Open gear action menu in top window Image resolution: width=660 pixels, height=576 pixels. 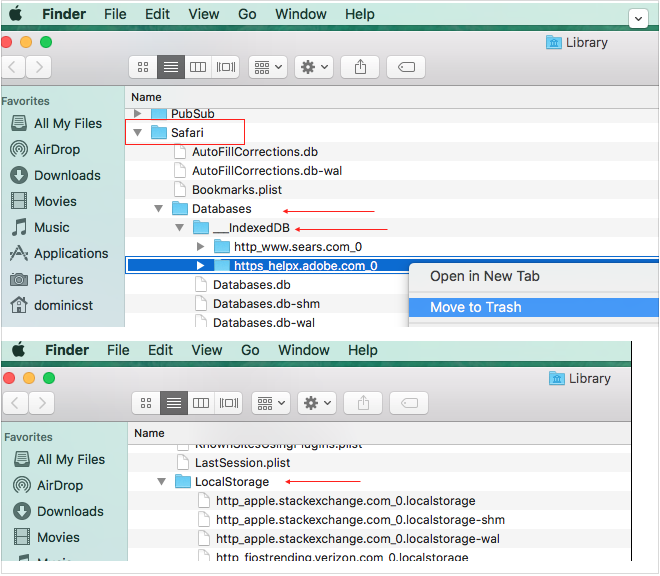tap(314, 67)
